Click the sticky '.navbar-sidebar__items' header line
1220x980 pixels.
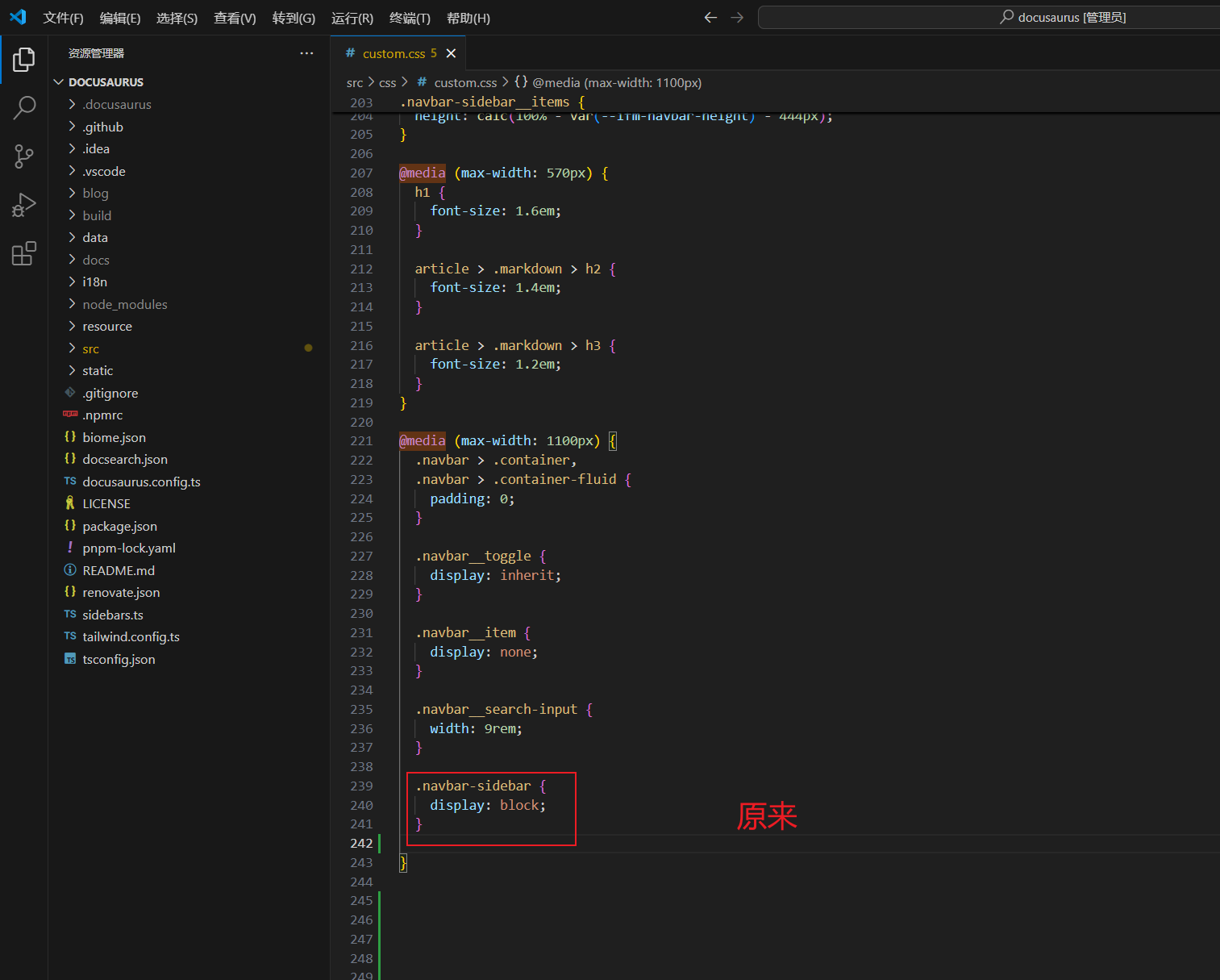pyautogui.click(x=493, y=102)
